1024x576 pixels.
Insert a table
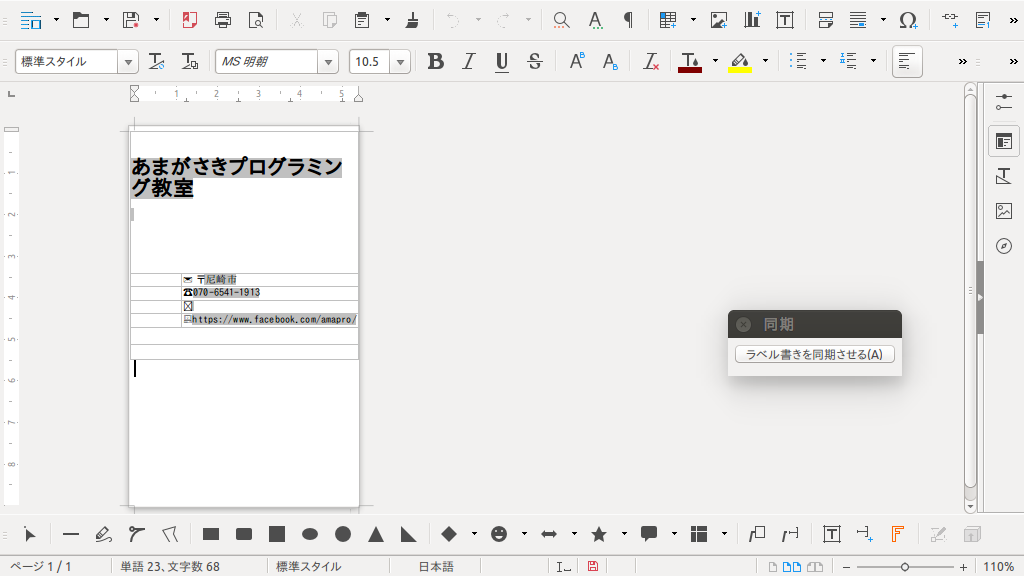668,20
